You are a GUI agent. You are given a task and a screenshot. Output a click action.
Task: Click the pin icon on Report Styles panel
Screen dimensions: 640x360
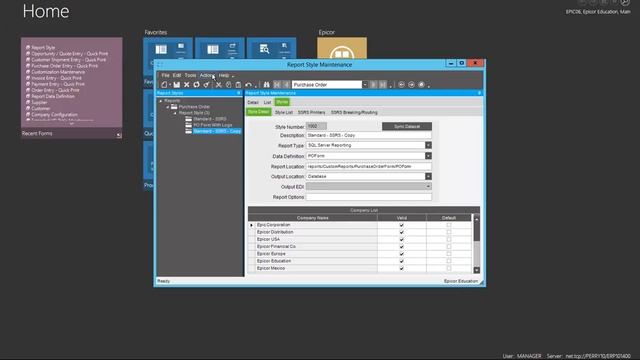tap(239, 93)
